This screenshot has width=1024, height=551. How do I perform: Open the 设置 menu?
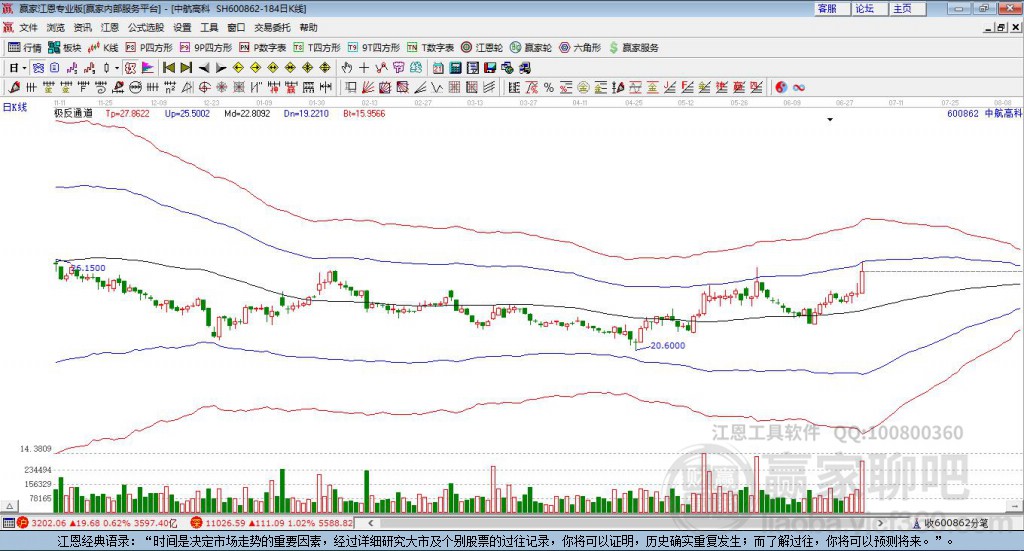(x=182, y=27)
